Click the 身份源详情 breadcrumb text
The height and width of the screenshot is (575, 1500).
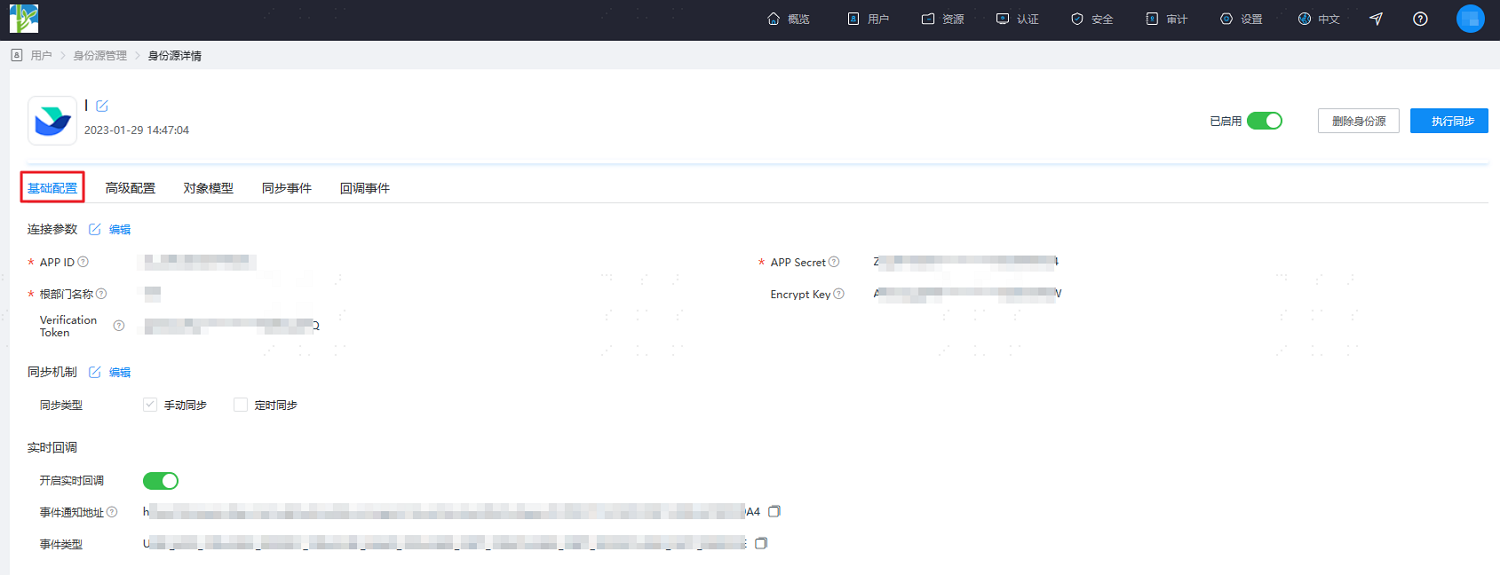click(x=175, y=56)
